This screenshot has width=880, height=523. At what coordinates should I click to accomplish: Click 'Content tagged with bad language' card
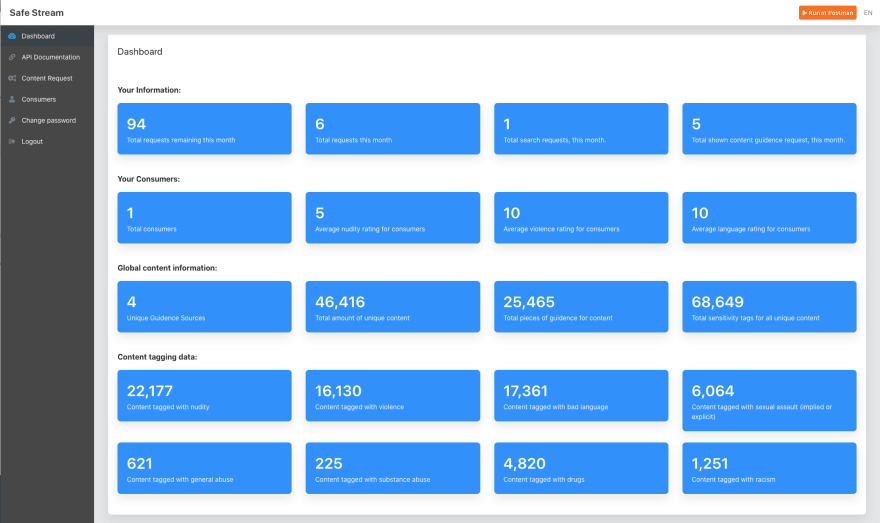coord(581,396)
